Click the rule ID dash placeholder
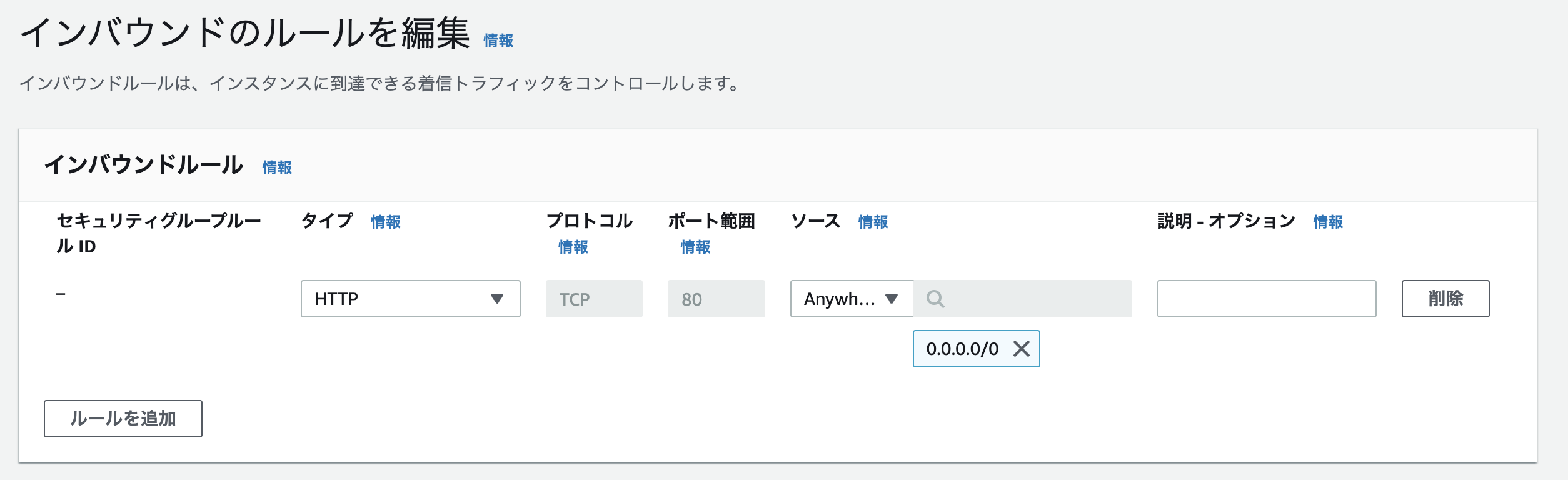 pyautogui.click(x=61, y=294)
